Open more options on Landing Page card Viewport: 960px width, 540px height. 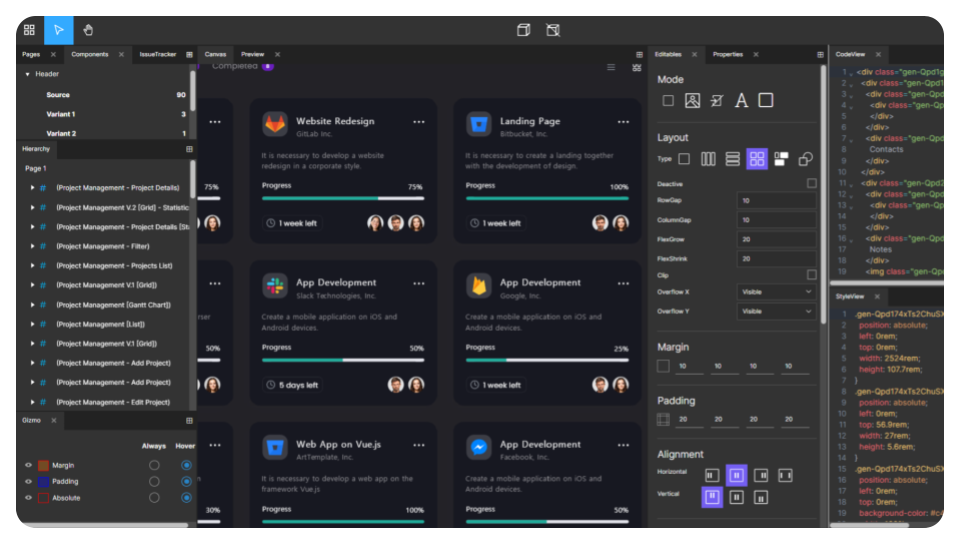point(623,122)
